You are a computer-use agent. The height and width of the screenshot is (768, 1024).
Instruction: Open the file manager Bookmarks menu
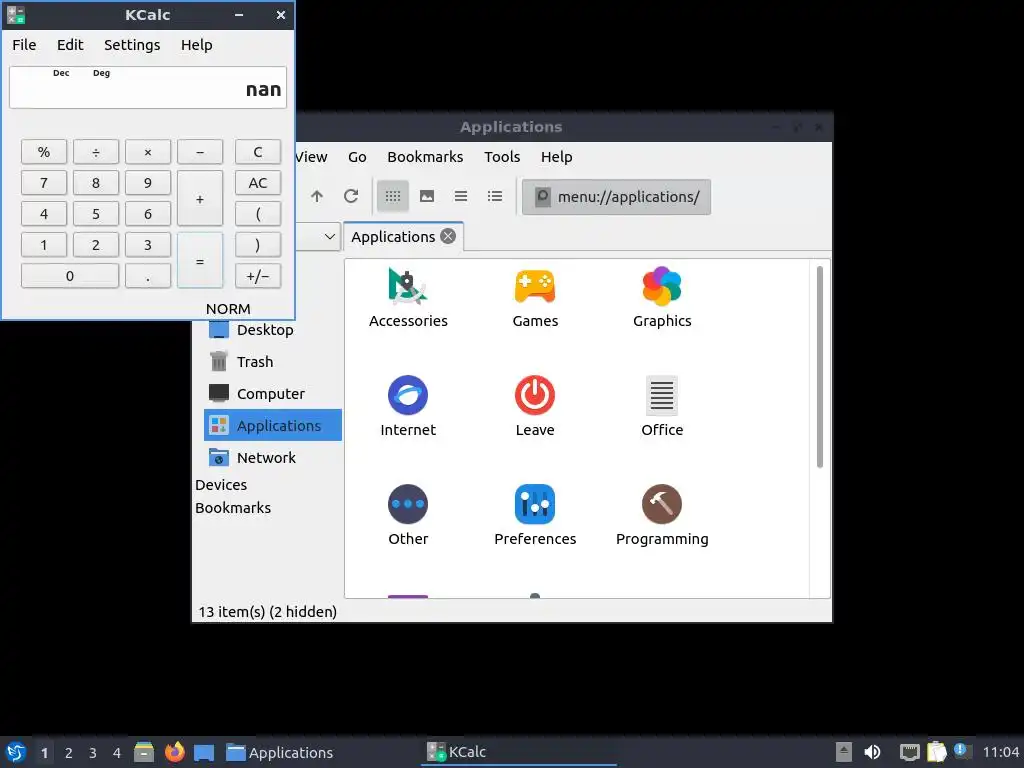click(425, 157)
